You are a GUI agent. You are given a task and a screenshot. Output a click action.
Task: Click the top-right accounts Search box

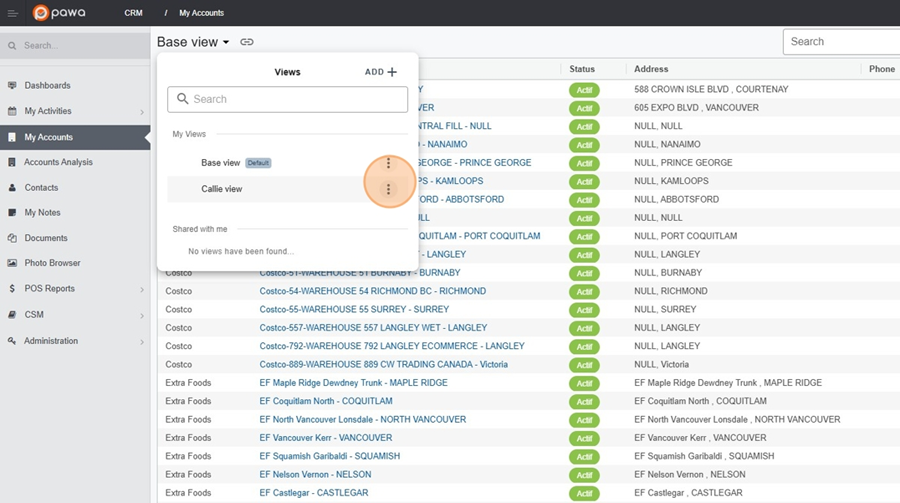tap(841, 42)
